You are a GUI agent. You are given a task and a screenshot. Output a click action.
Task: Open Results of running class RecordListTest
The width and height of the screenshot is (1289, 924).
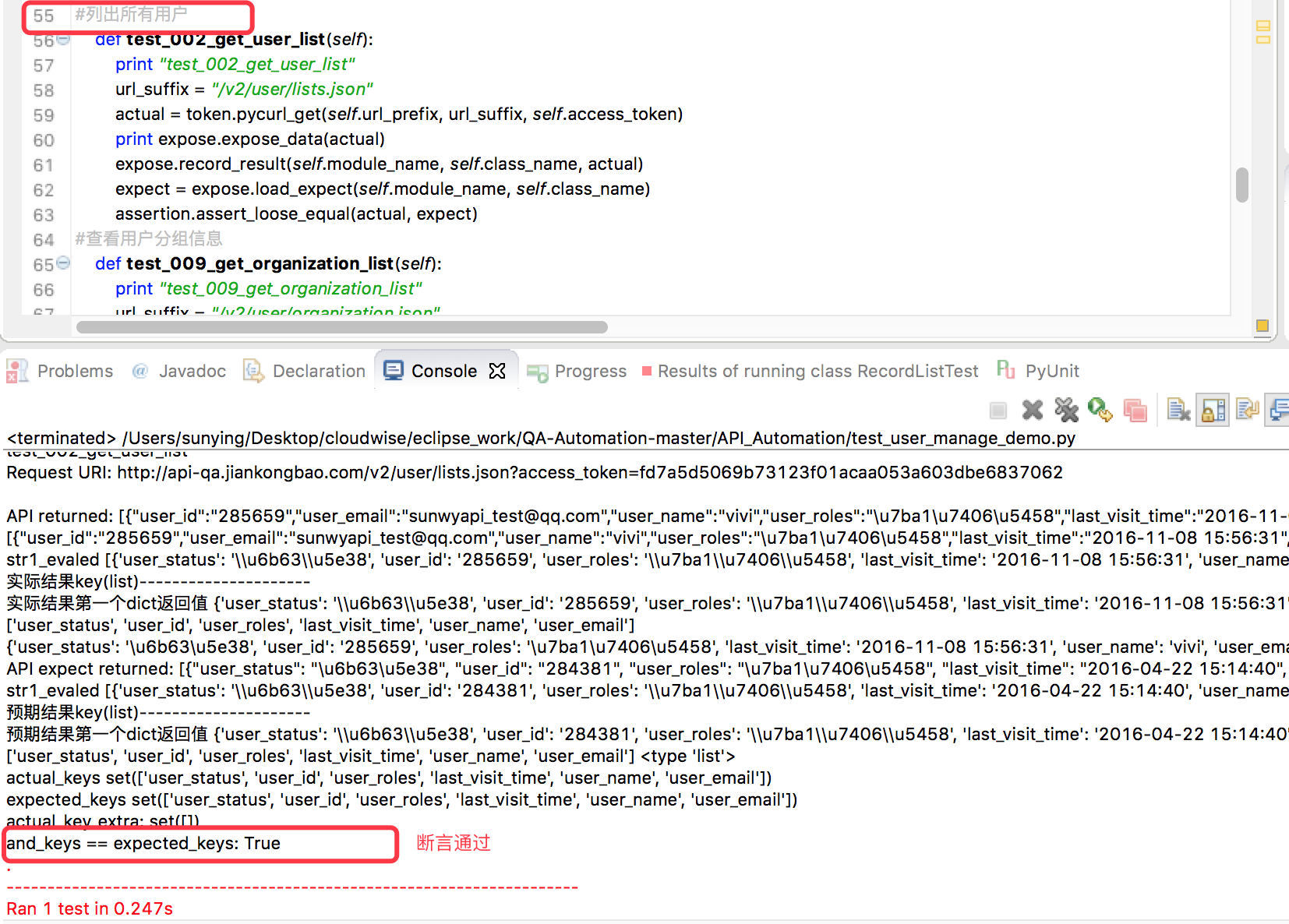tap(810, 371)
